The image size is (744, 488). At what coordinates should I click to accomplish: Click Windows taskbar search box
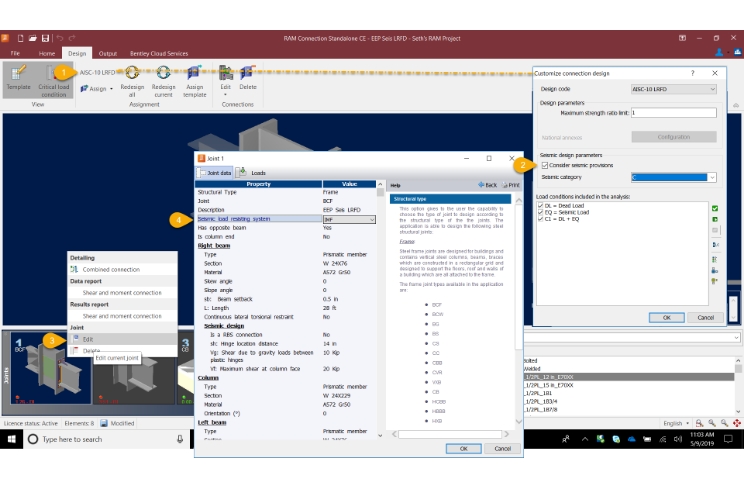point(107,439)
